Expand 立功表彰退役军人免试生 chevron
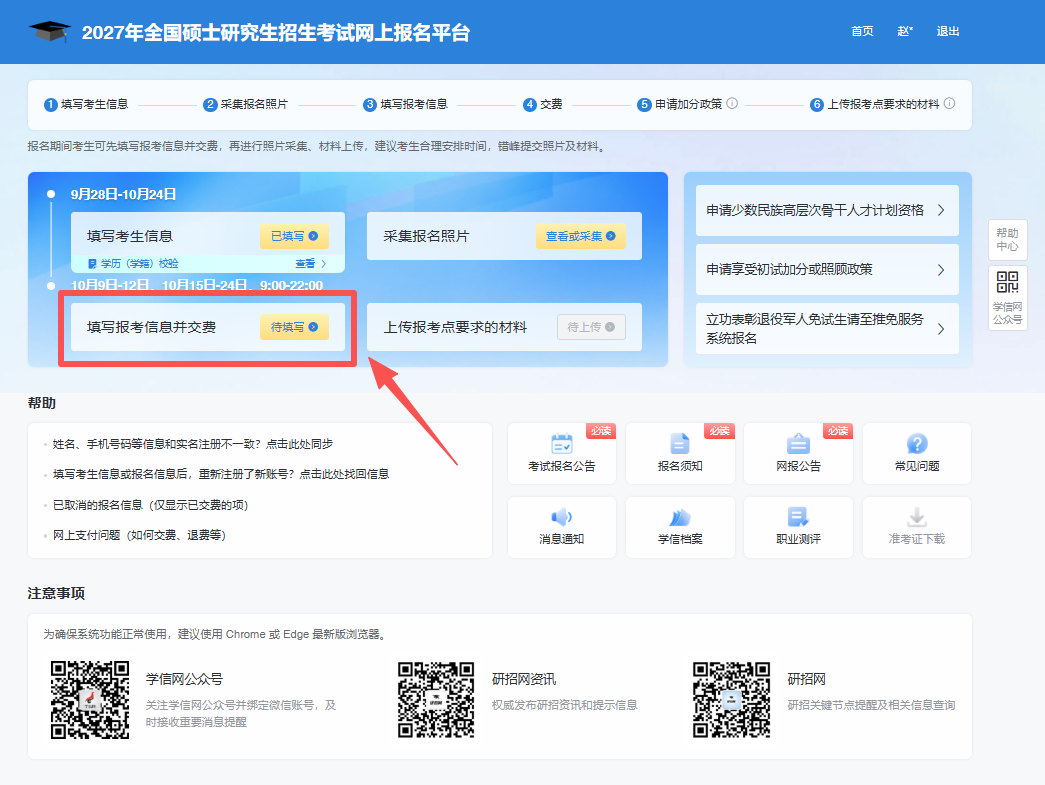This screenshot has height=785, width=1045. (x=941, y=329)
